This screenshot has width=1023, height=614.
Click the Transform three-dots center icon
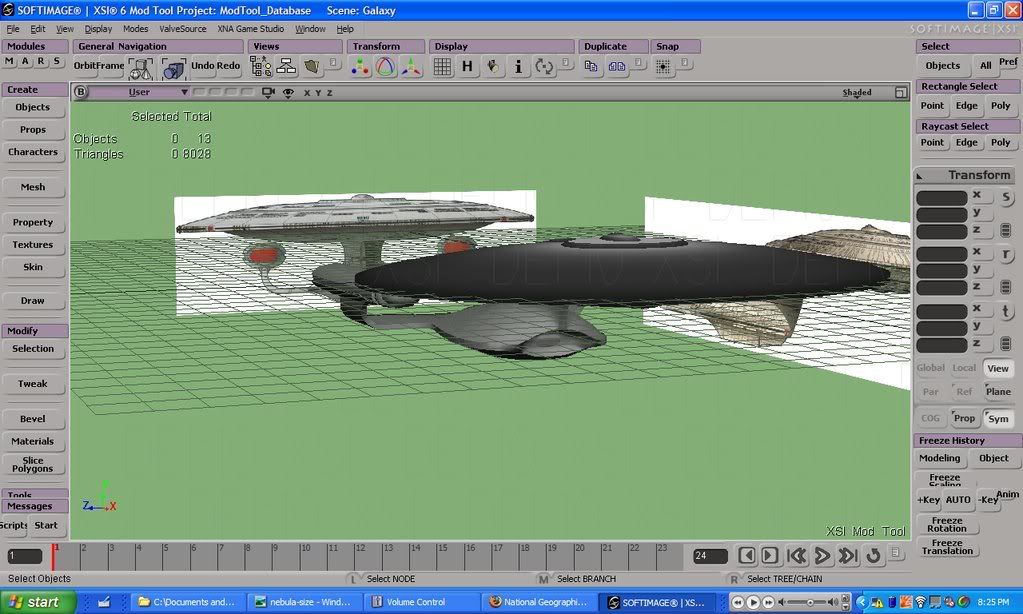[x=360, y=67]
